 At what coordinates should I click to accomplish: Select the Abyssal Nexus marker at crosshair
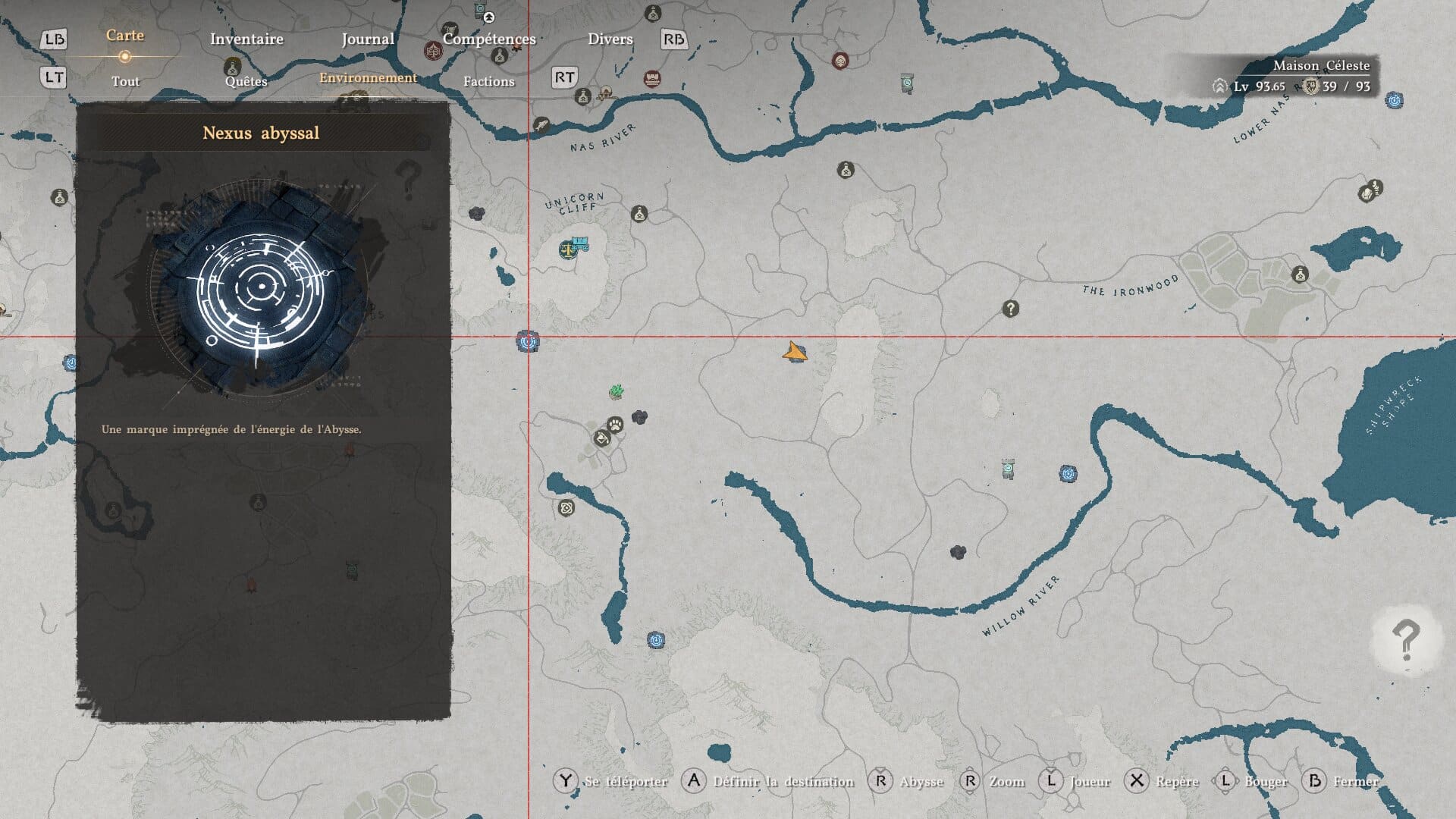(x=528, y=342)
